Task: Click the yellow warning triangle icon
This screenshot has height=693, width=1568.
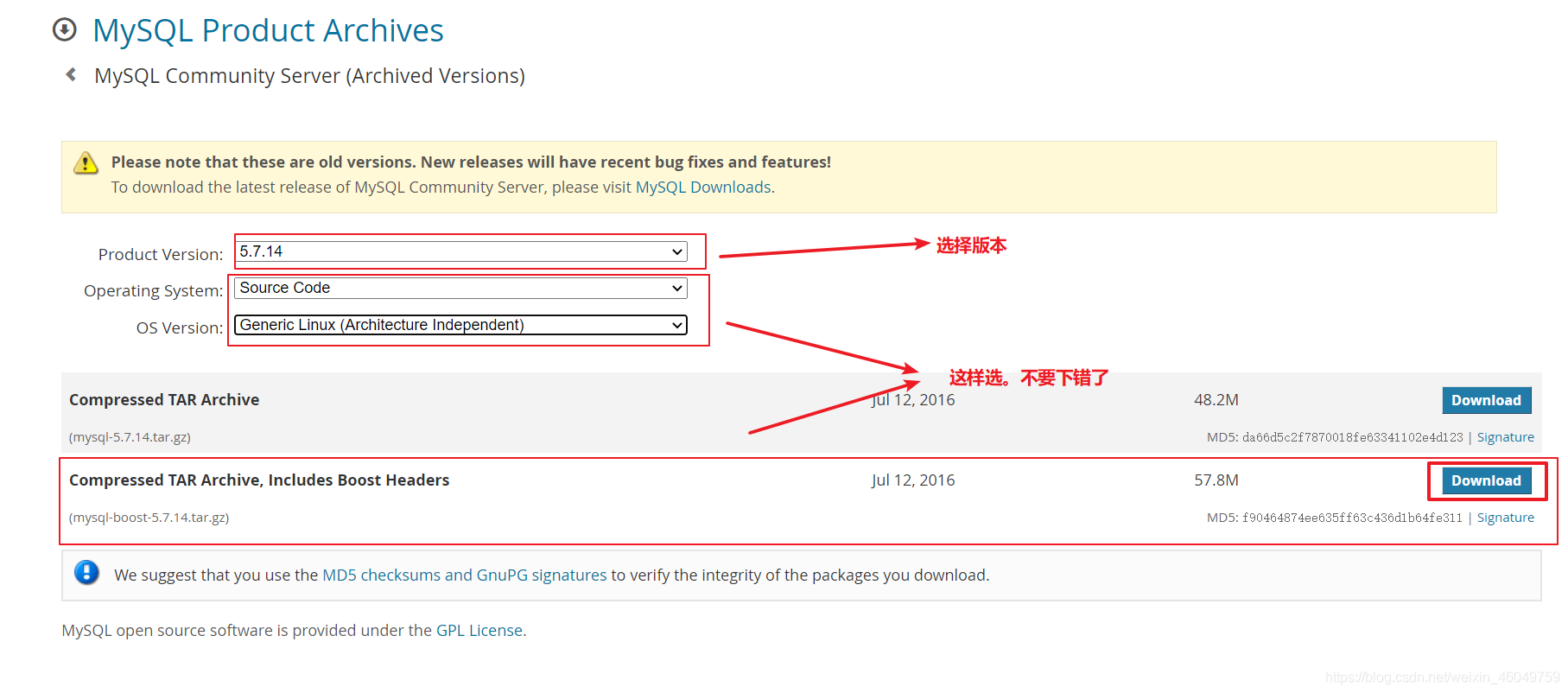Action: pyautogui.click(x=86, y=163)
